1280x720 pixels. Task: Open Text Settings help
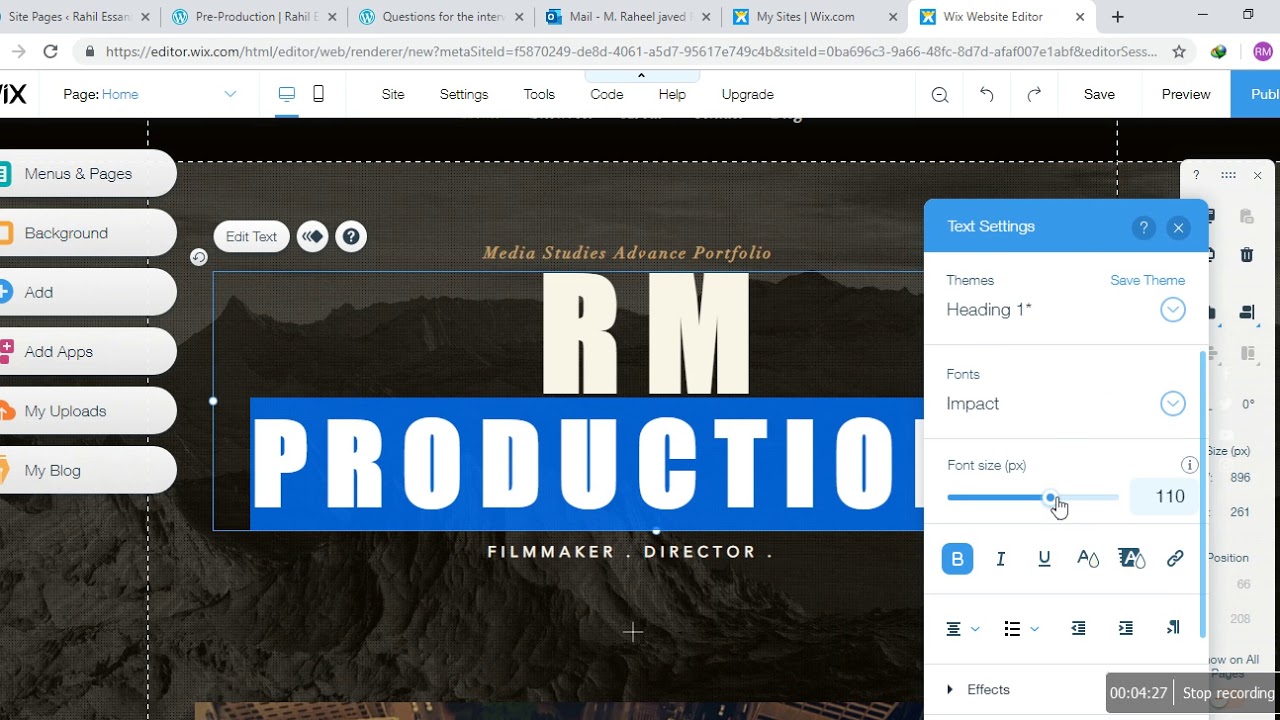[1144, 228]
